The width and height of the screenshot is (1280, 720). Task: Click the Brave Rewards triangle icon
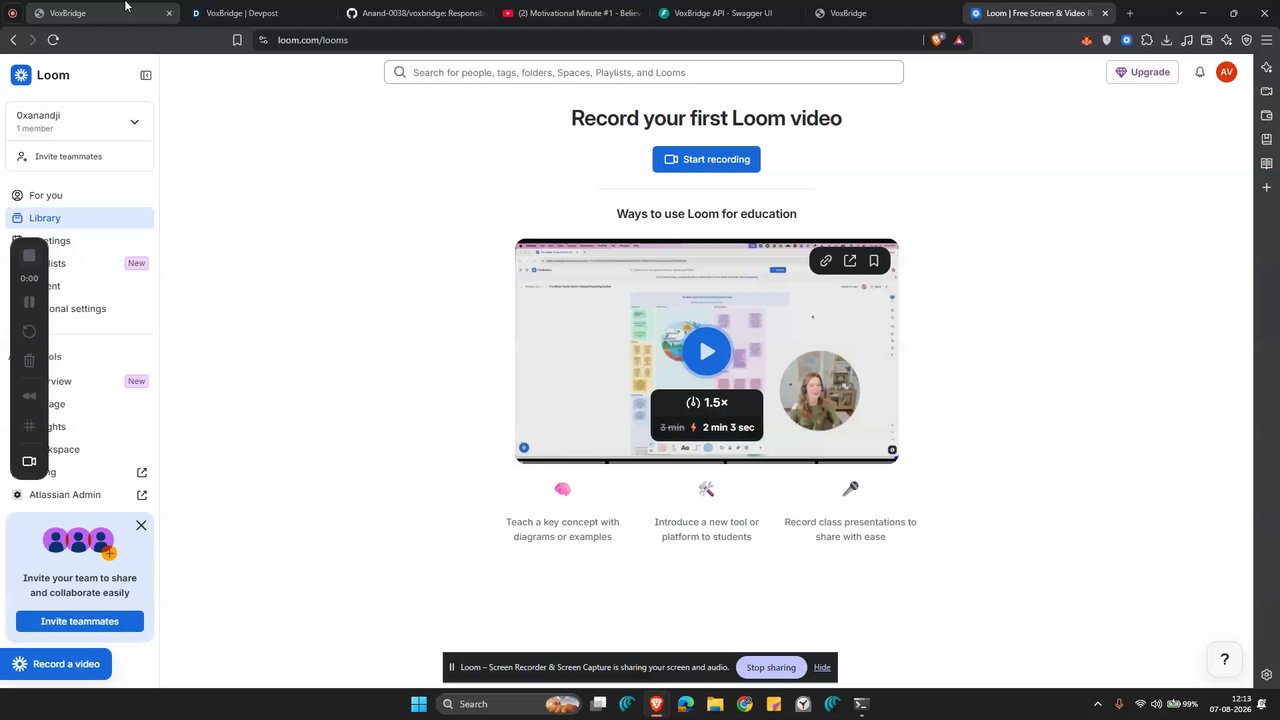(x=958, y=40)
